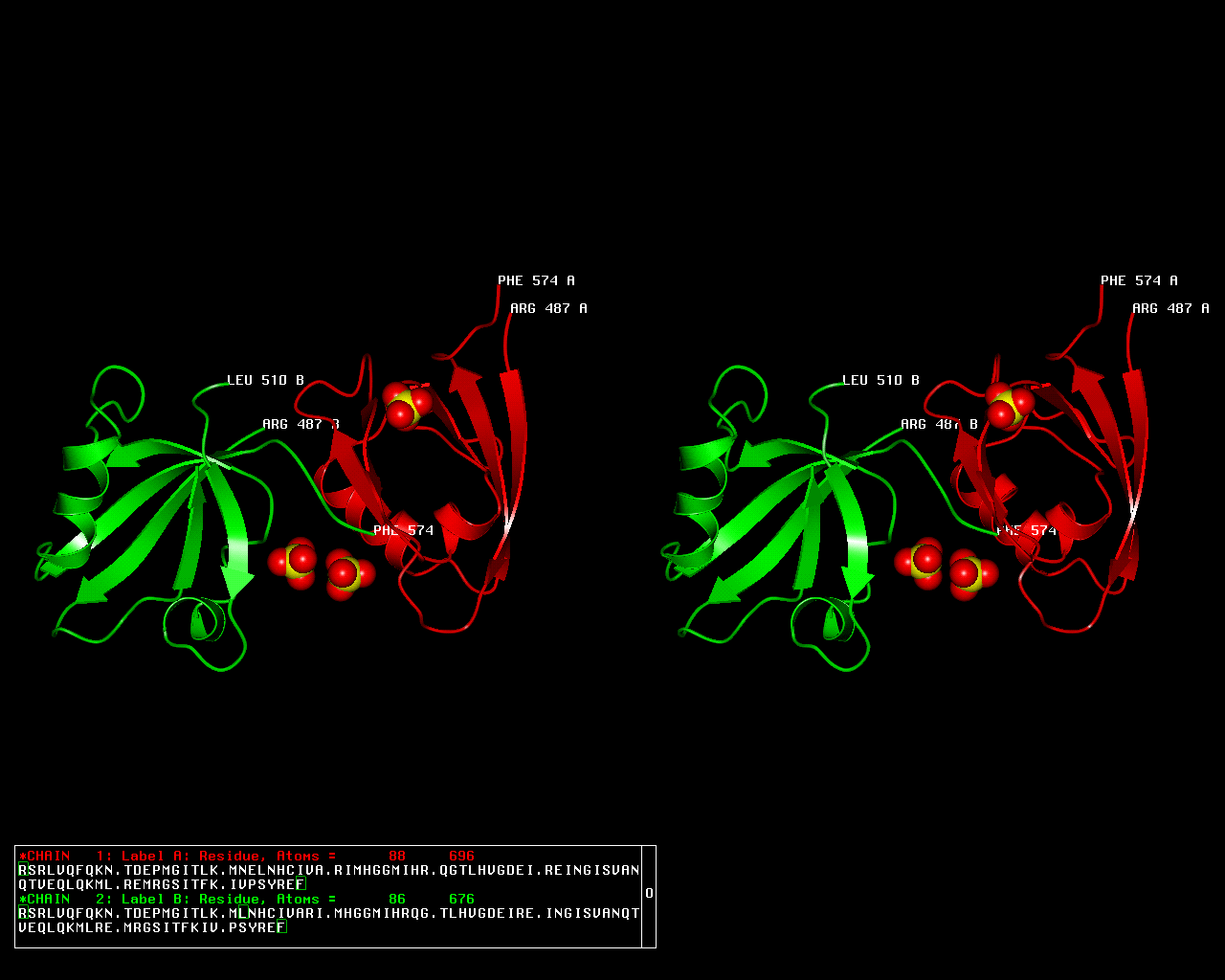
Task: Pick rightmost sulfate between the chains in right view
Action: [969, 573]
